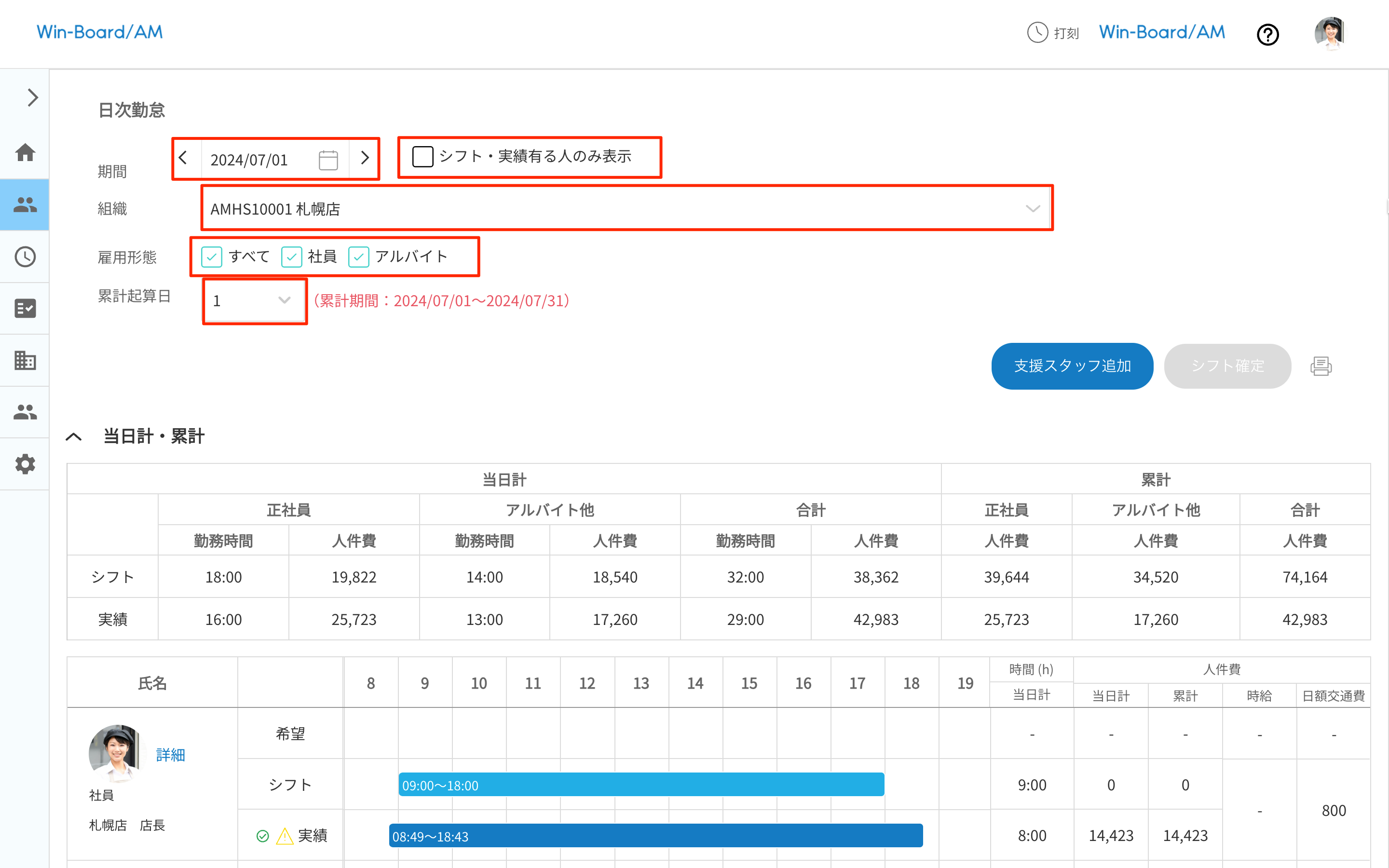Click 支援スタッフ追加 button
This screenshot has height=868, width=1389.
tap(1072, 366)
